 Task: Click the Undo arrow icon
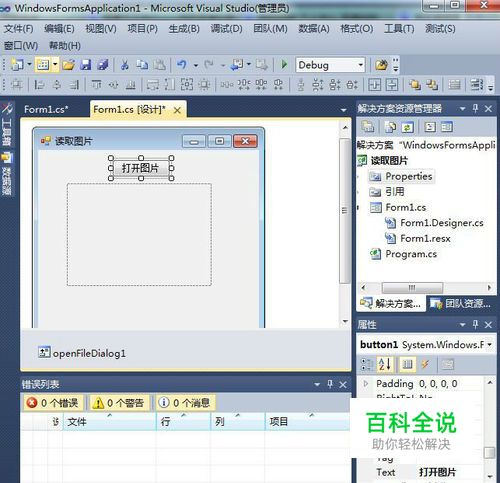tap(182, 64)
